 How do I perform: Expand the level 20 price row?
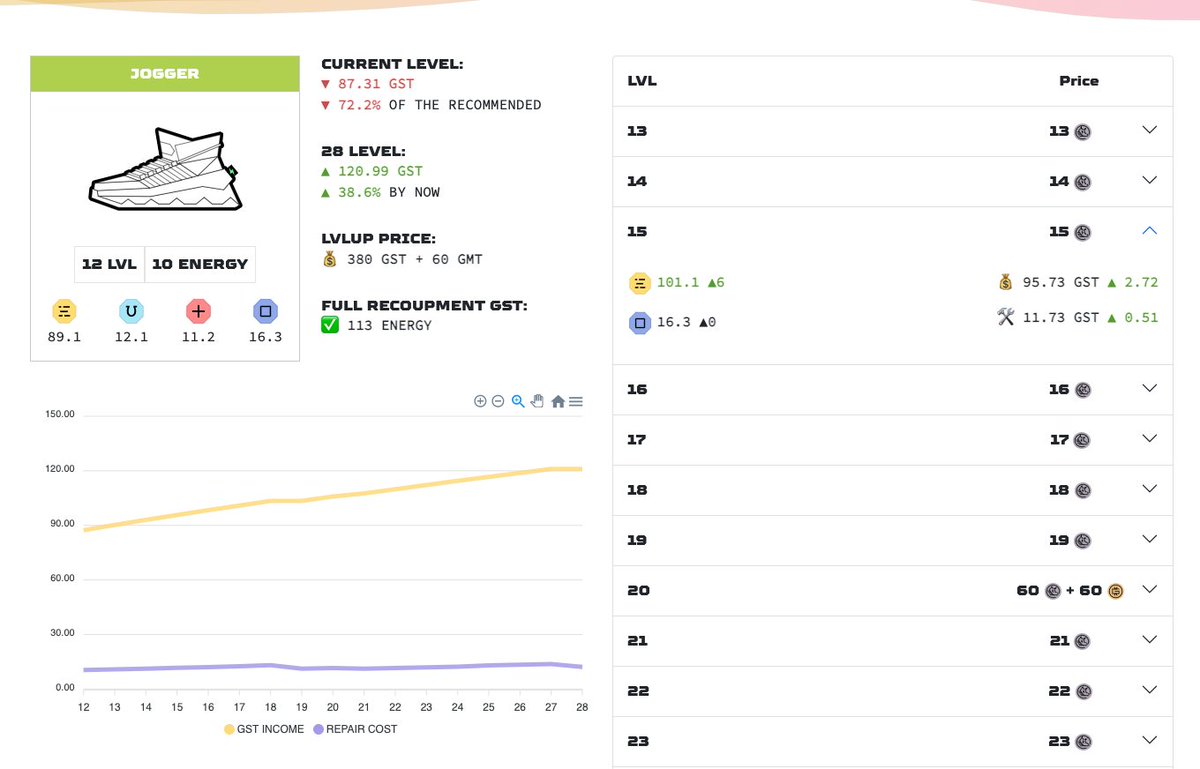tap(1149, 589)
